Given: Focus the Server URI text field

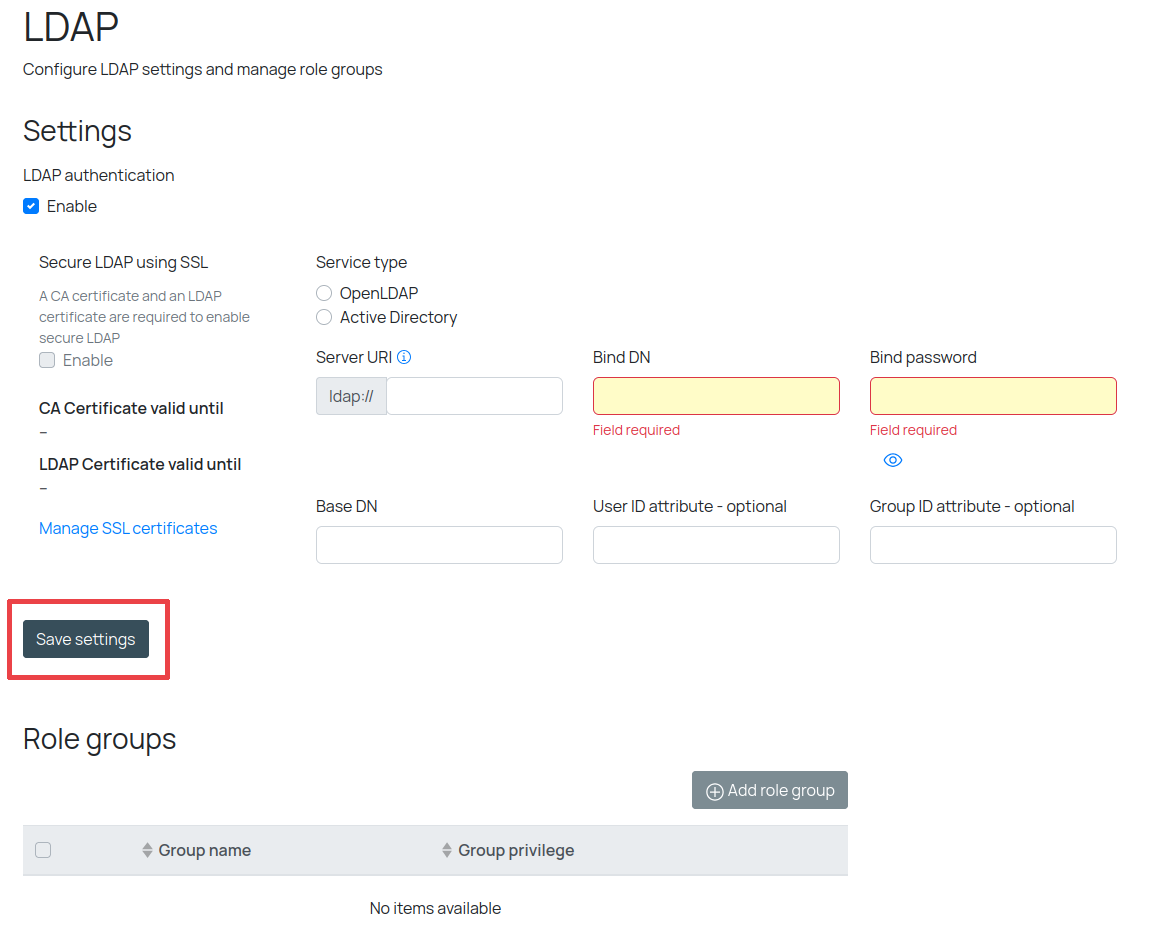Looking at the screenshot, I should tap(474, 396).
